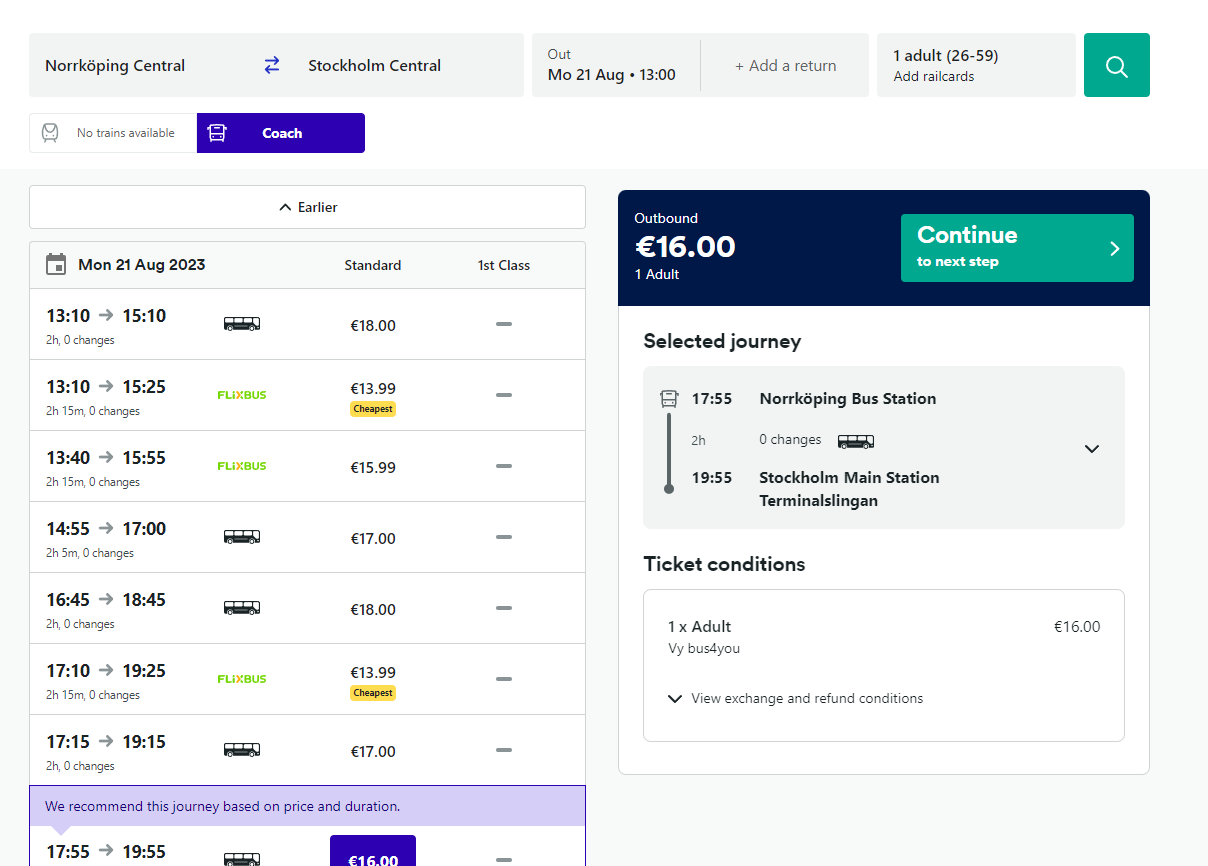The image size is (1208, 866).
Task: Click Continue to next step
Action: point(1016,248)
